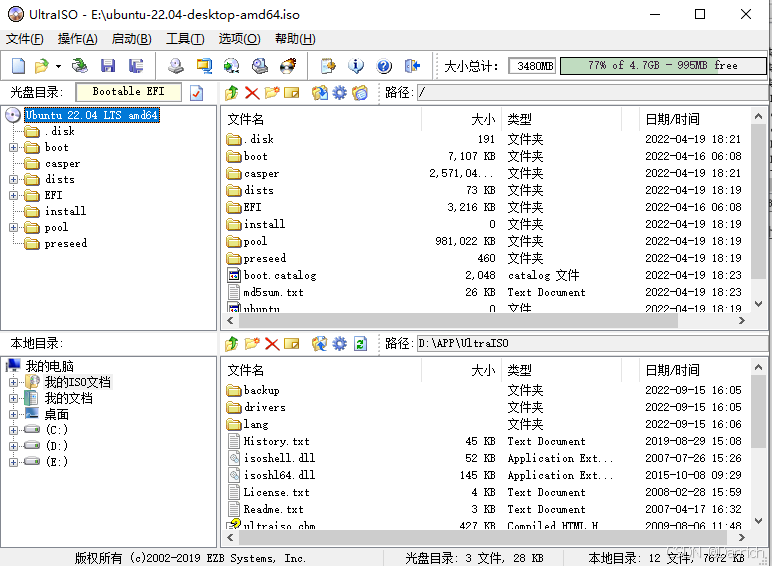The height and width of the screenshot is (566, 772).
Task: Click rename icon in the disc file toolbar
Action: (x=291, y=93)
